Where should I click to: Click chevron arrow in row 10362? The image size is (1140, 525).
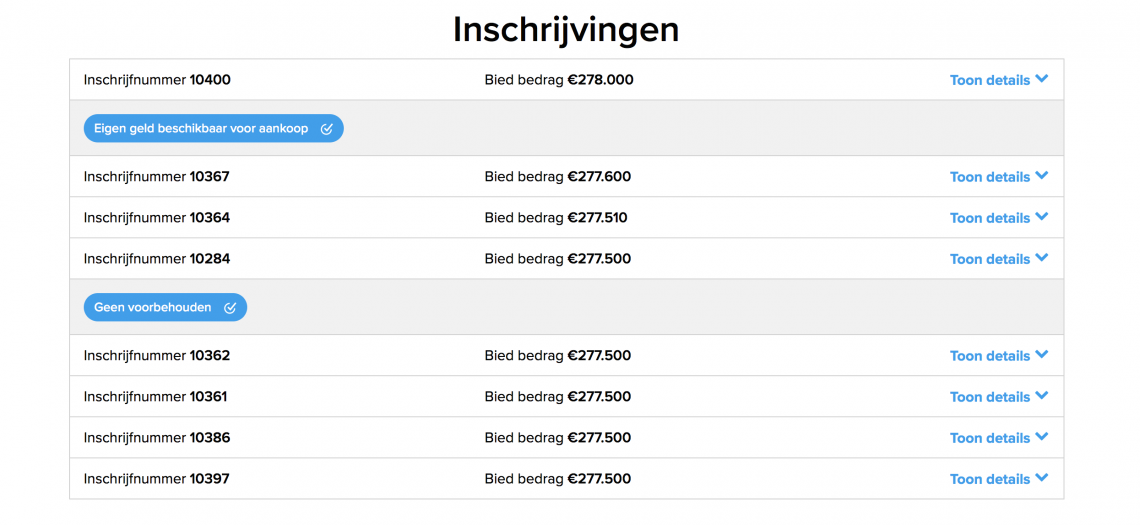coord(1041,355)
